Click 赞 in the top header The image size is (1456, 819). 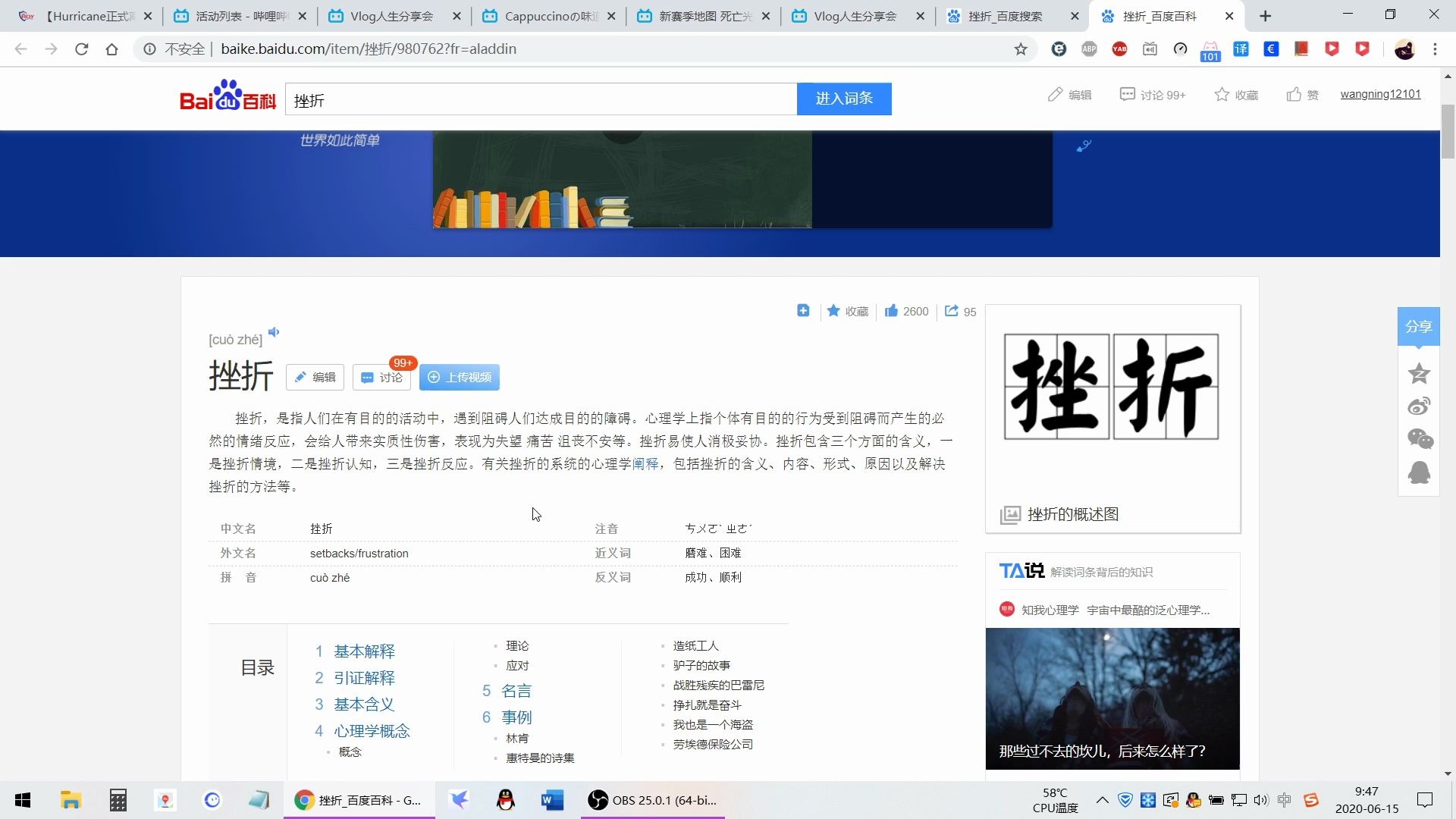coord(1303,95)
